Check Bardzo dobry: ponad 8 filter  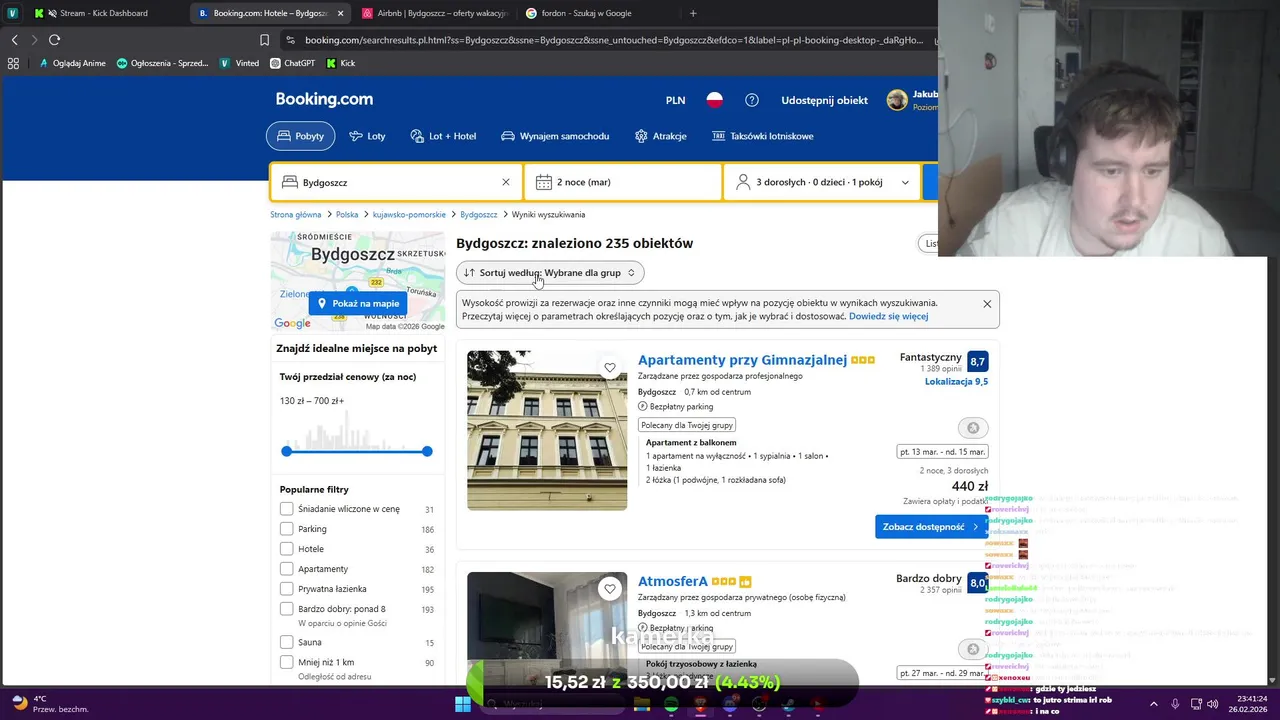pyautogui.click(x=287, y=609)
